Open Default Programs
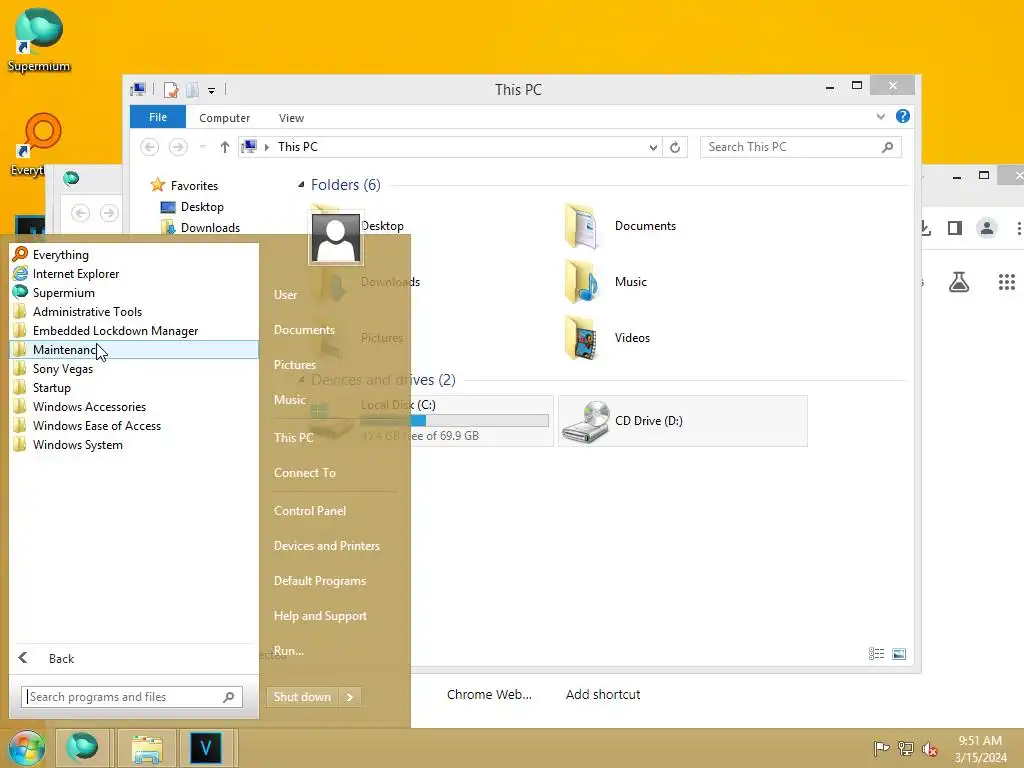The width and height of the screenshot is (1024, 768). click(x=320, y=581)
